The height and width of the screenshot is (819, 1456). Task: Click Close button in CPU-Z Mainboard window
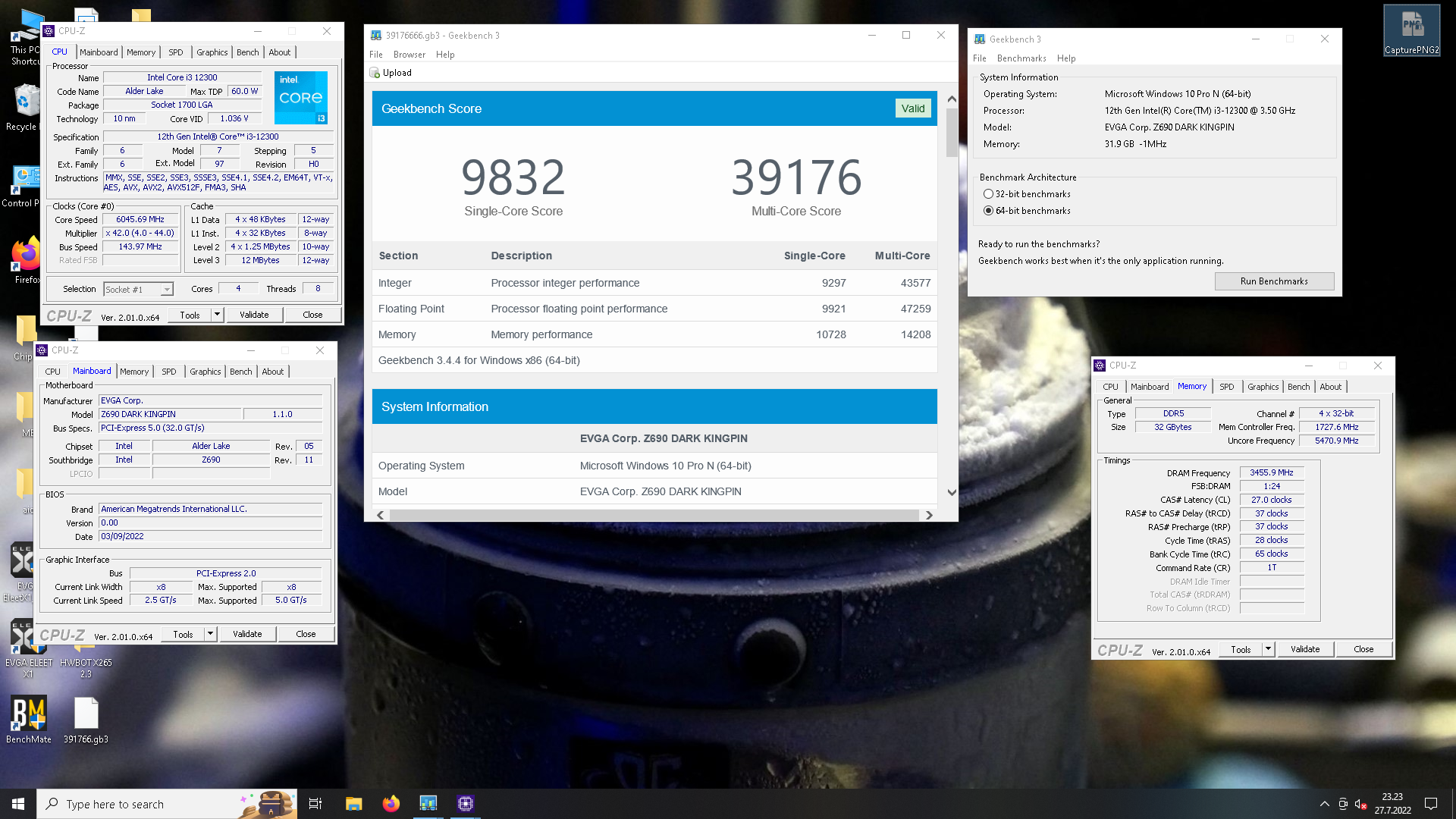[306, 634]
